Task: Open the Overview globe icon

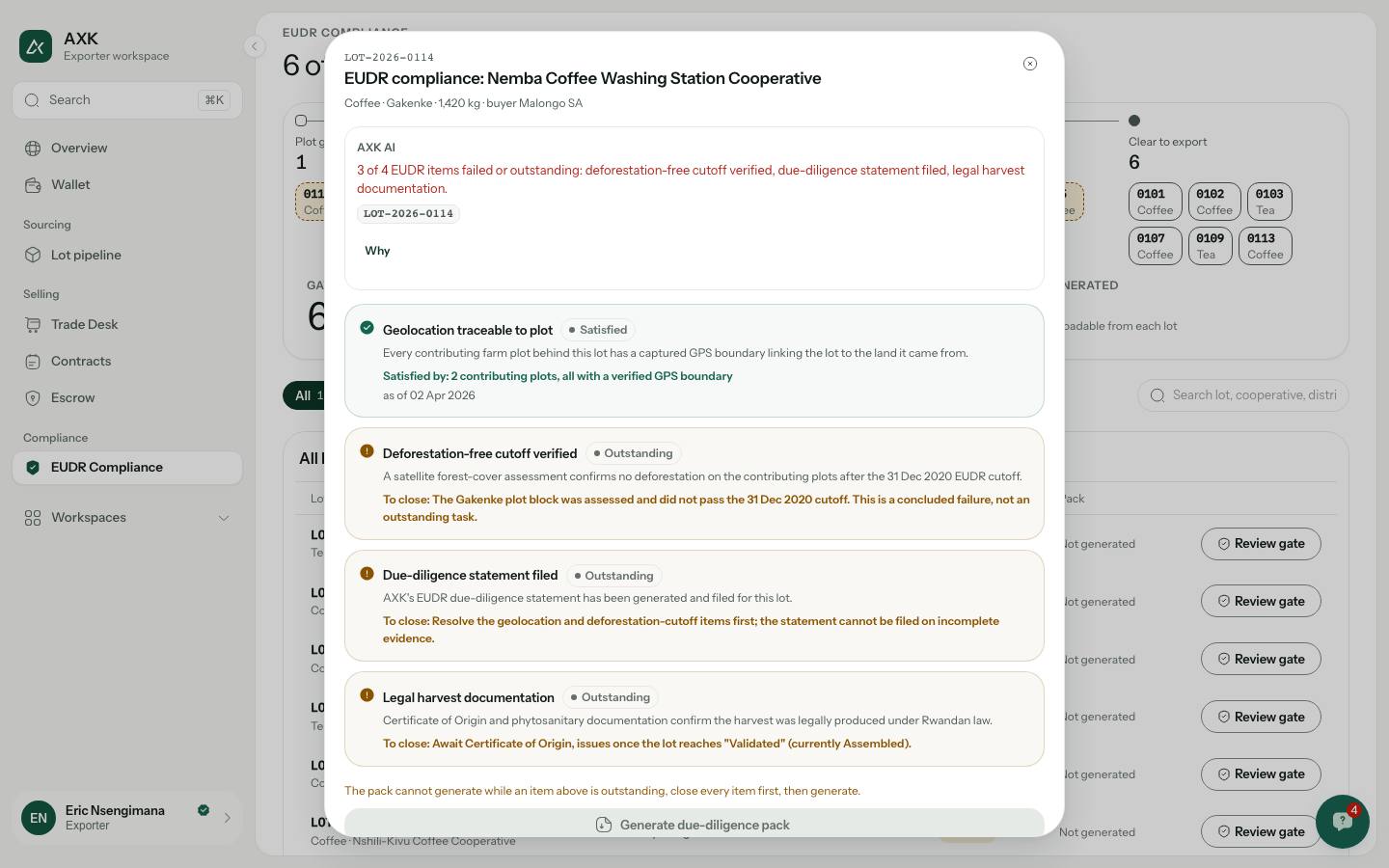Action: (33, 149)
